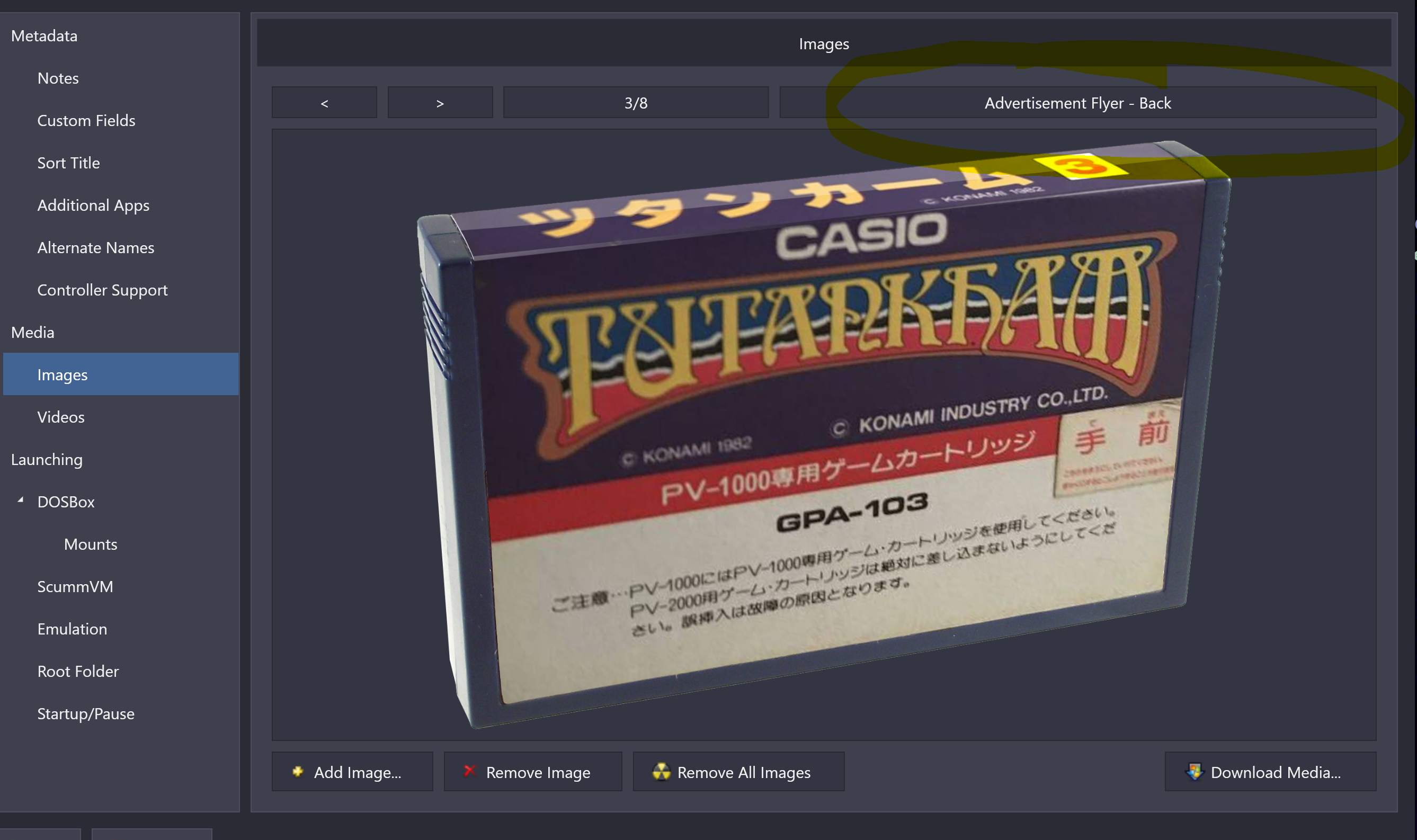Click the Download Media... button
This screenshot has height=840, width=1417.
point(1270,772)
